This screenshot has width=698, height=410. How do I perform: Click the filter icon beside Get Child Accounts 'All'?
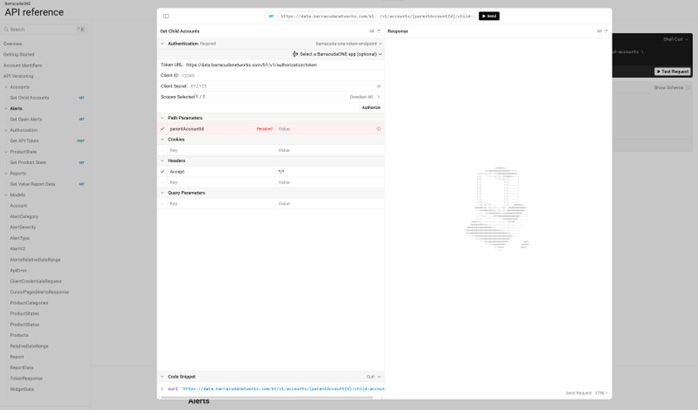click(379, 31)
